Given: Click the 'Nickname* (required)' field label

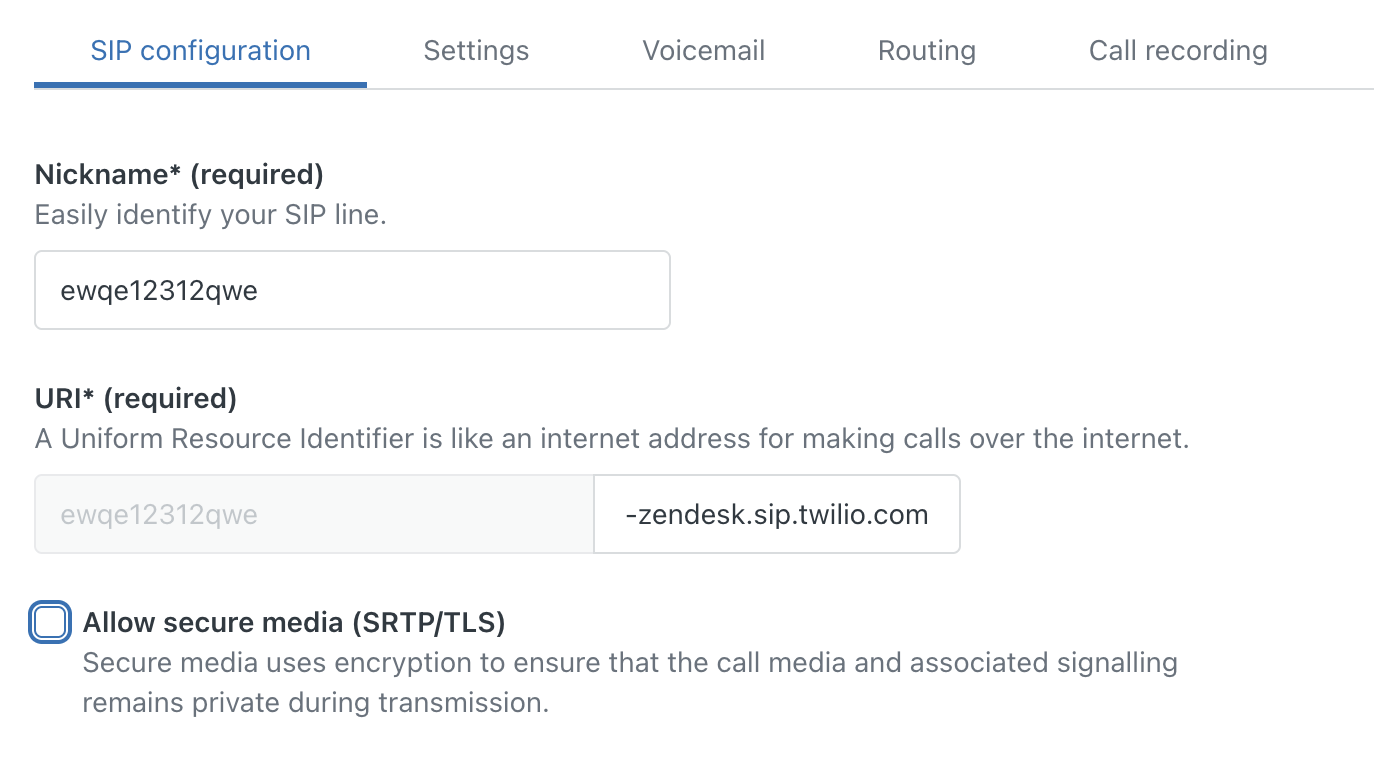Looking at the screenshot, I should (179, 175).
